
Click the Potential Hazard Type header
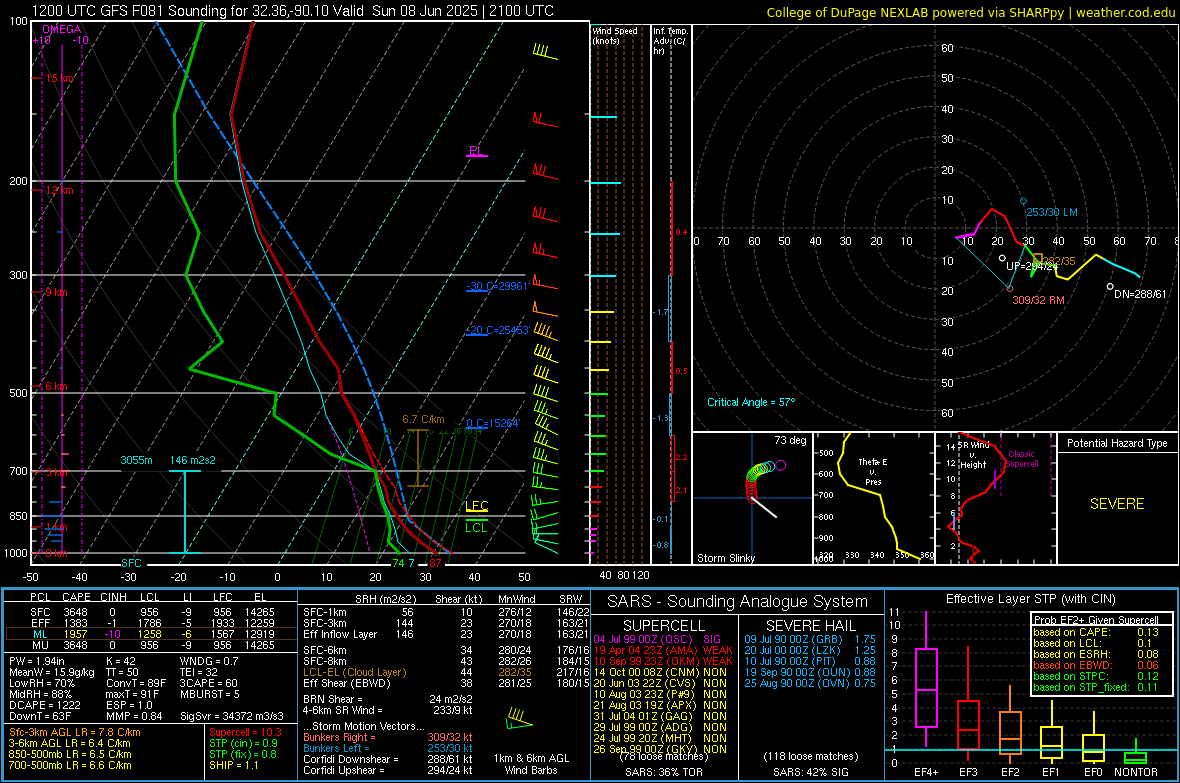pos(1117,443)
